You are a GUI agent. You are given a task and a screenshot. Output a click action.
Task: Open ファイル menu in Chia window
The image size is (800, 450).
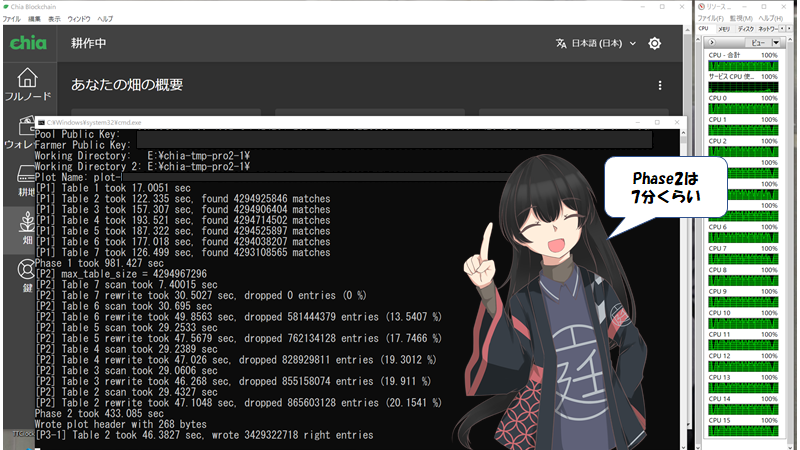click(x=12, y=19)
